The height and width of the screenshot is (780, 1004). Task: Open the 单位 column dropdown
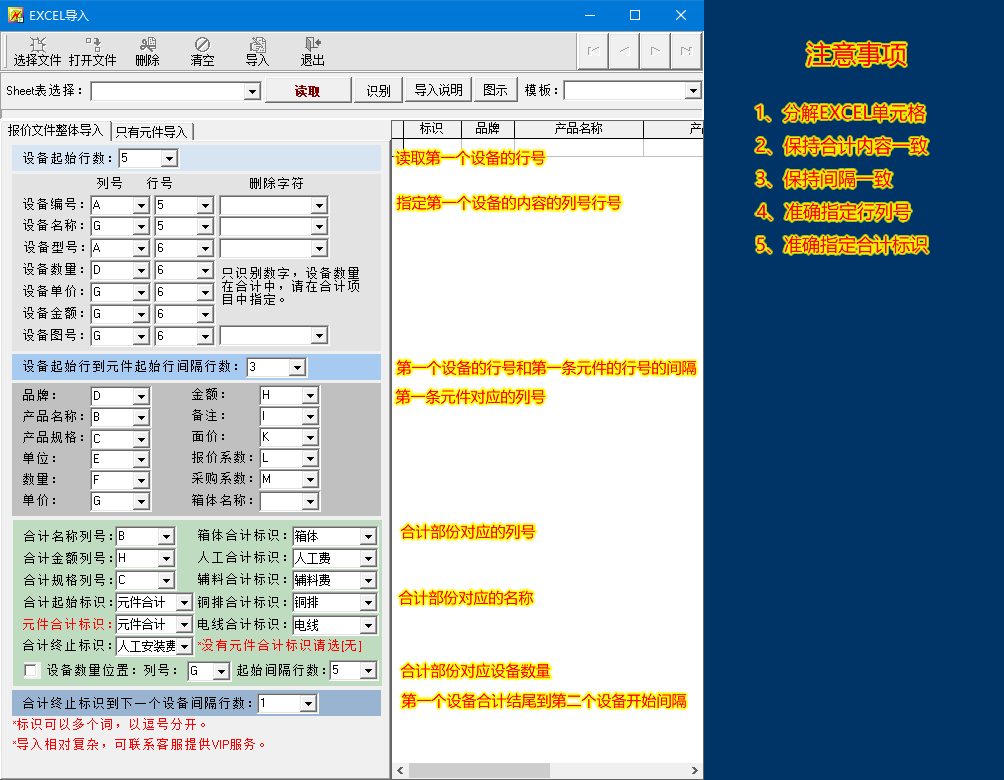[x=142, y=459]
